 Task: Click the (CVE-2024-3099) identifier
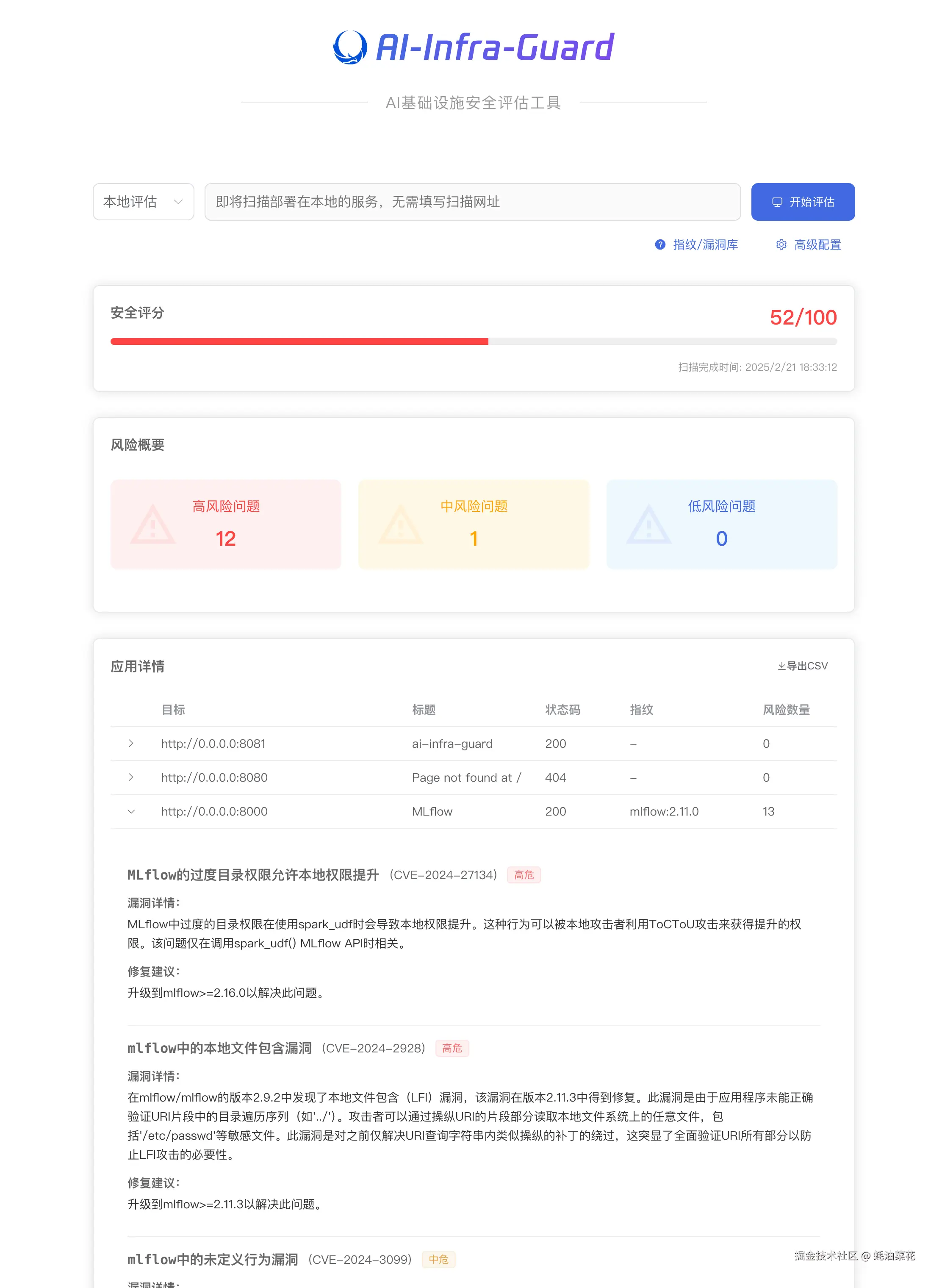[x=360, y=1260]
